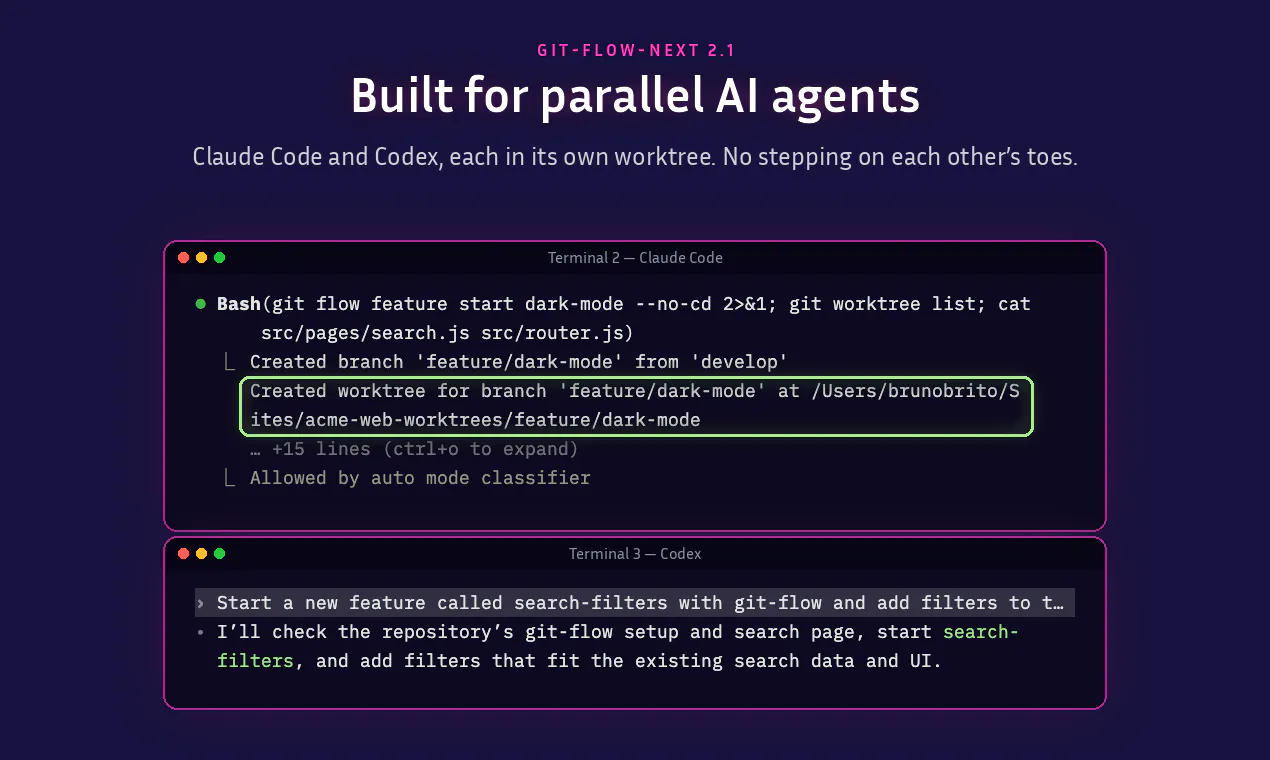
Task: Click the red close dot in Terminal 3
Action: pos(184,554)
